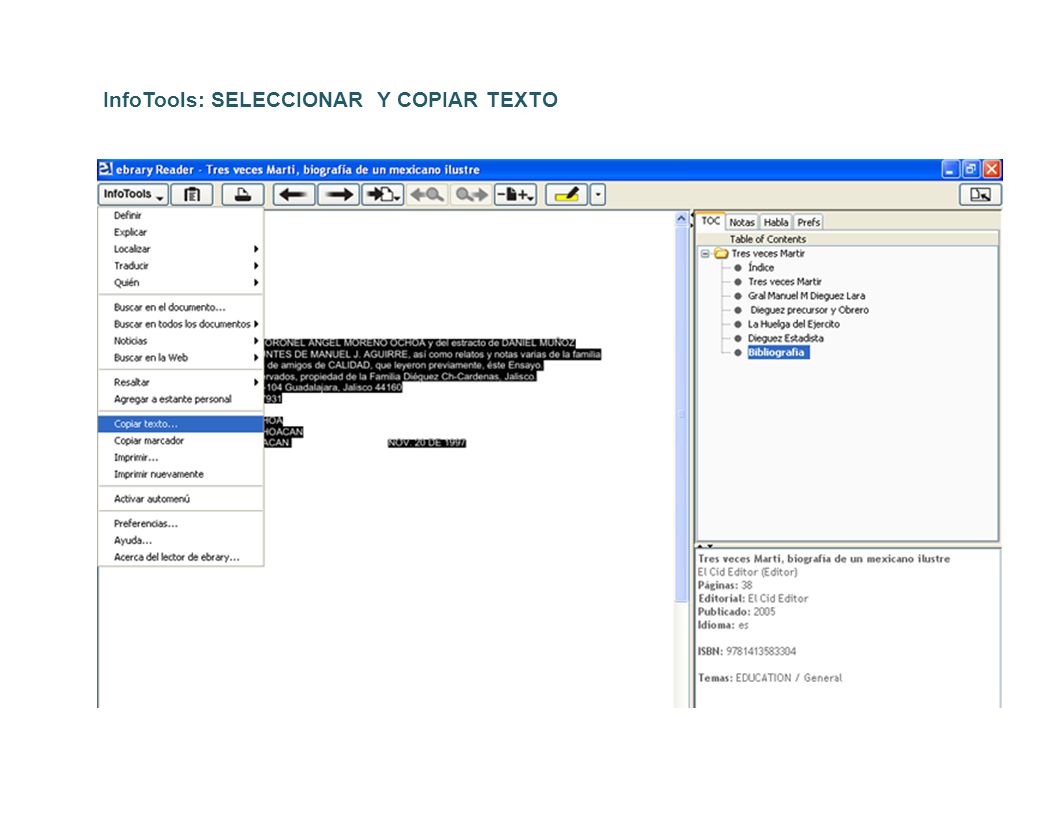This screenshot has height=816, width=1056.
Task: Click the selected NOV. 20 DE 1997 text
Action: [x=427, y=443]
